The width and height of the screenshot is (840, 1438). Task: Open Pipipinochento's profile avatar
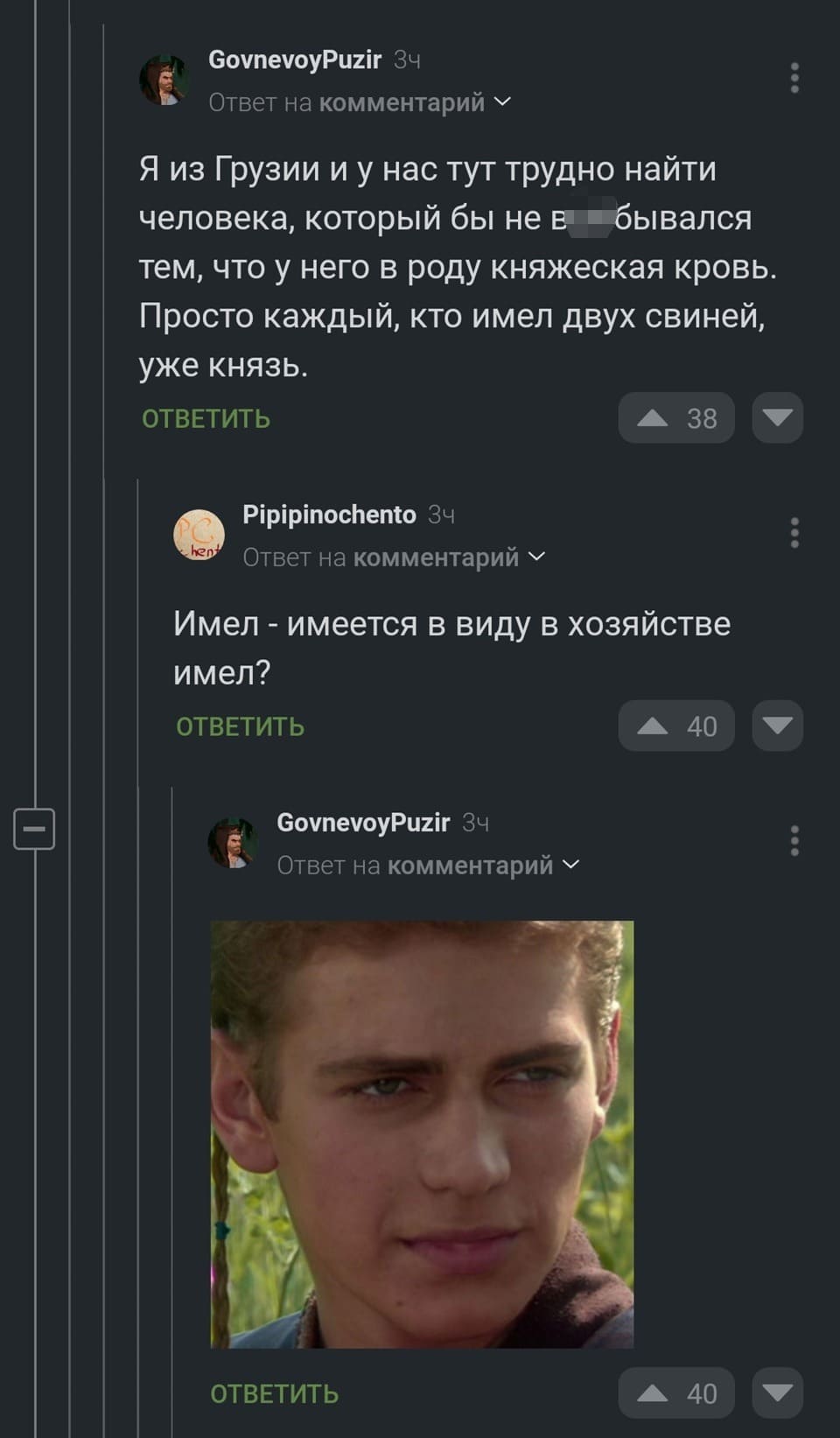(x=199, y=535)
